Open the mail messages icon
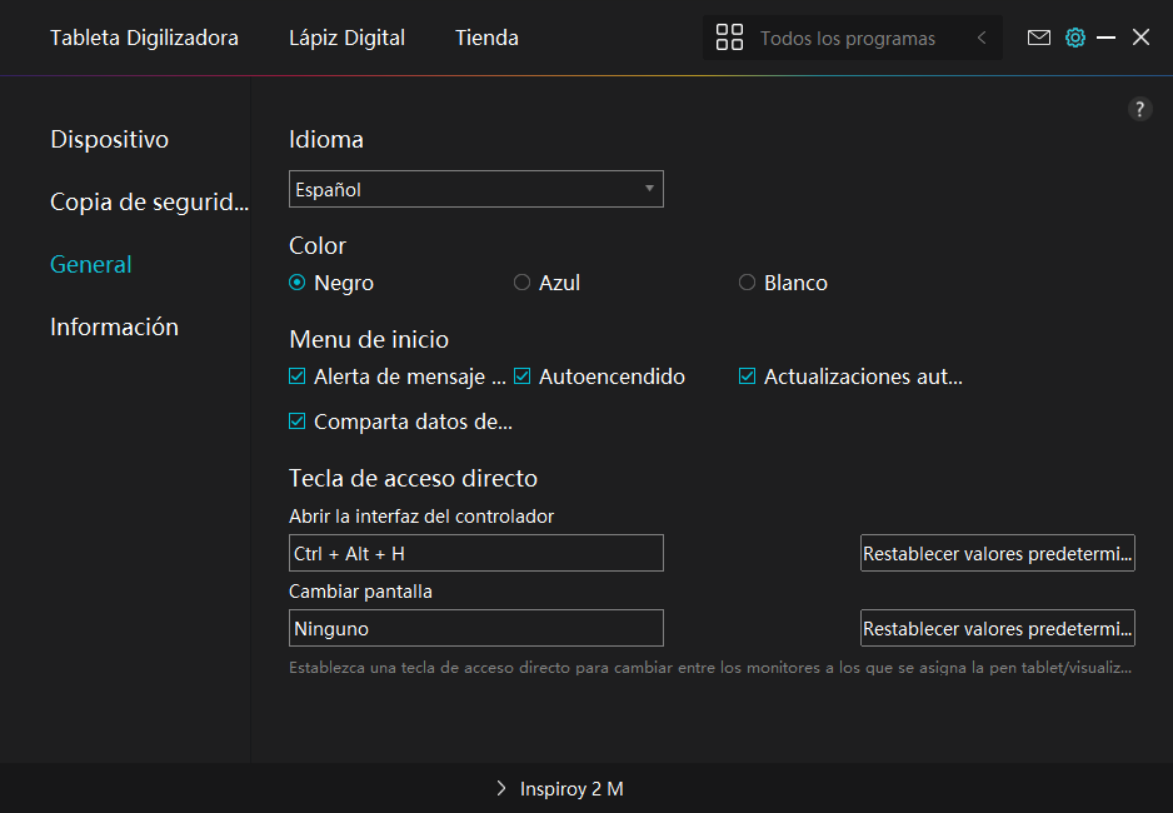The height and width of the screenshot is (813, 1173). (x=1039, y=38)
